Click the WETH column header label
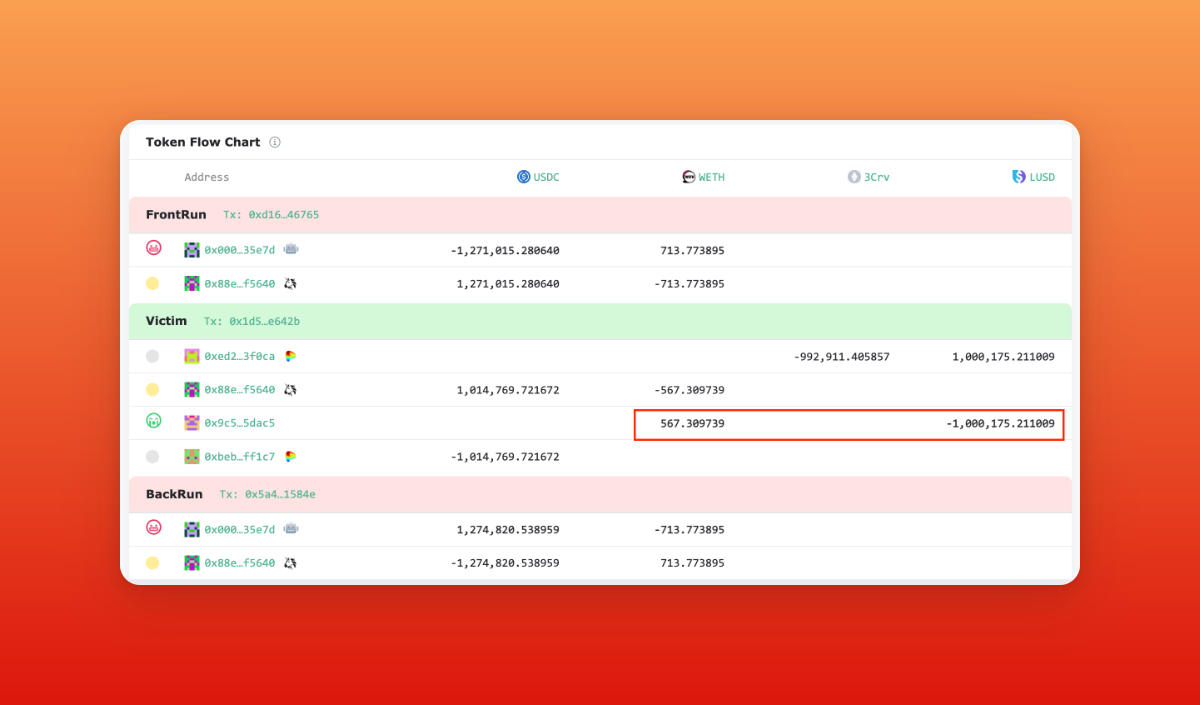The image size is (1200, 705). coord(712,177)
